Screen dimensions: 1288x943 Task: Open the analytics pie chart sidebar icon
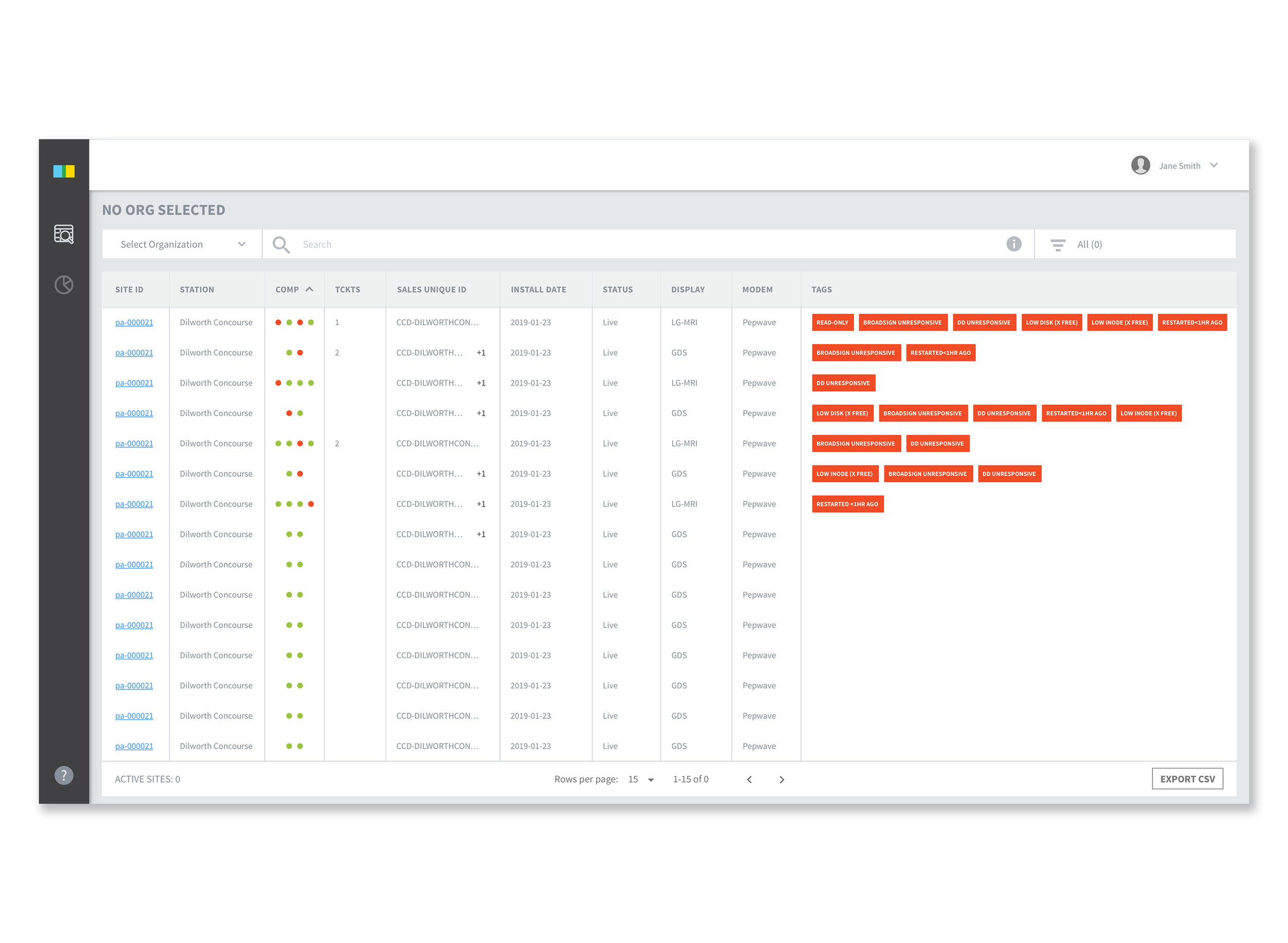pyautogui.click(x=63, y=284)
